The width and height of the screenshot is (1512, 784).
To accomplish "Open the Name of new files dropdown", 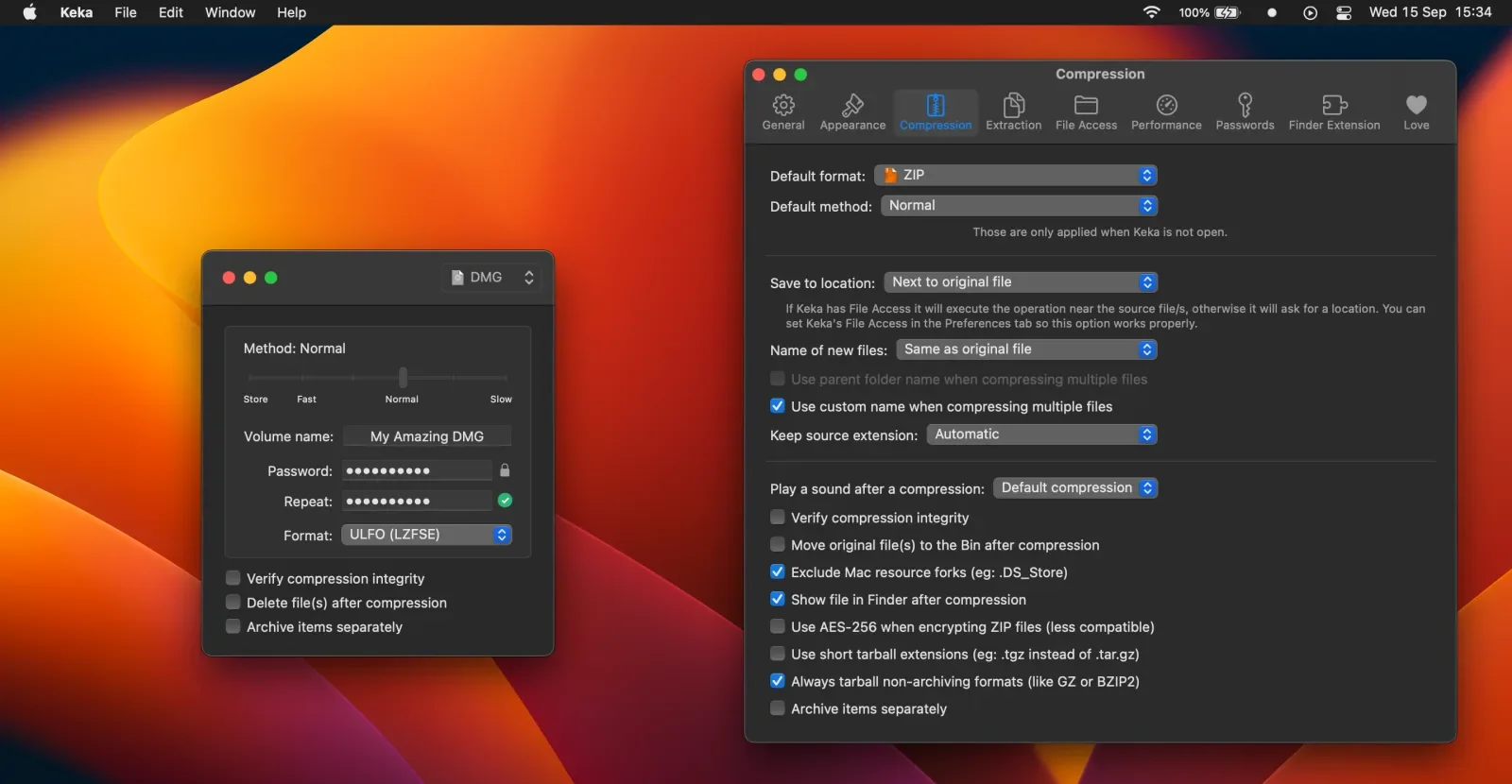I will click(x=1026, y=349).
